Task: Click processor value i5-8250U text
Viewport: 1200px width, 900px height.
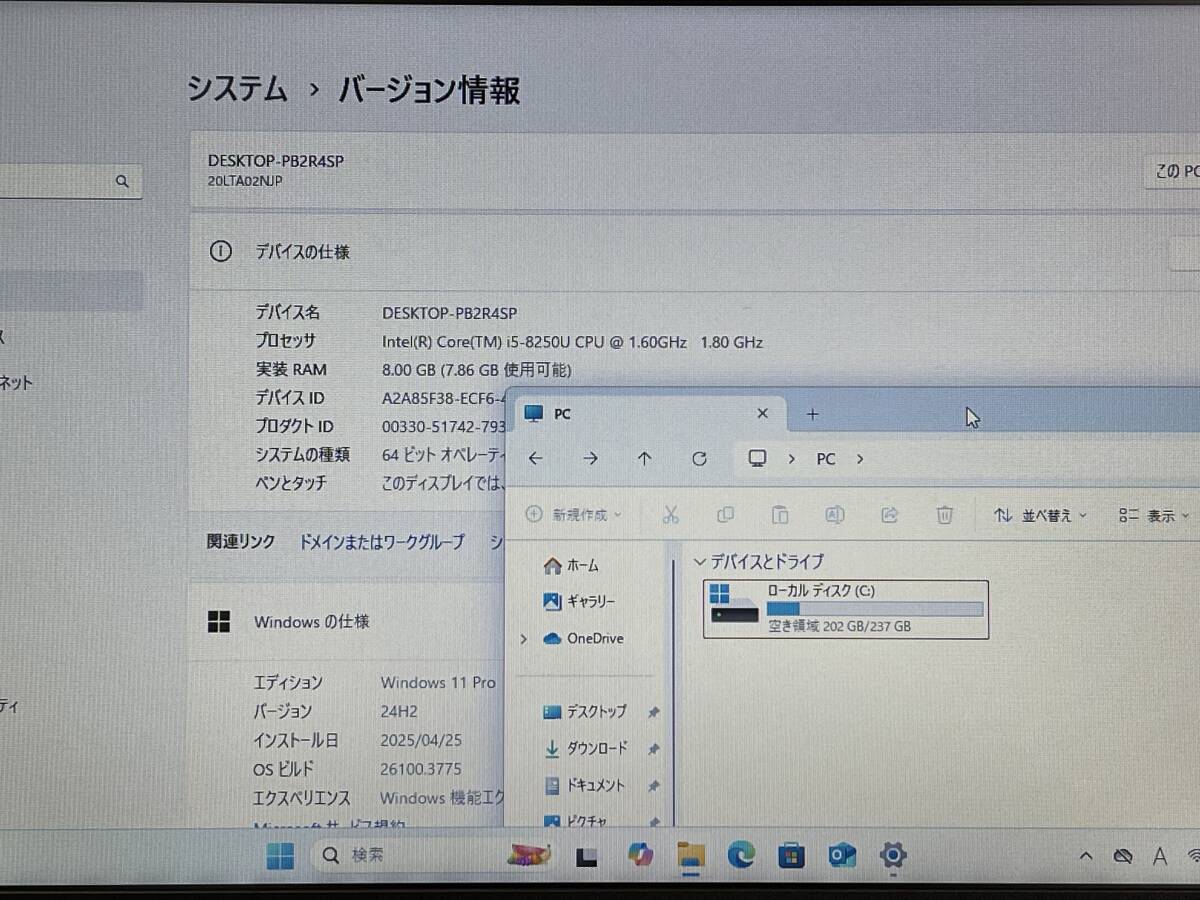Action: point(572,342)
